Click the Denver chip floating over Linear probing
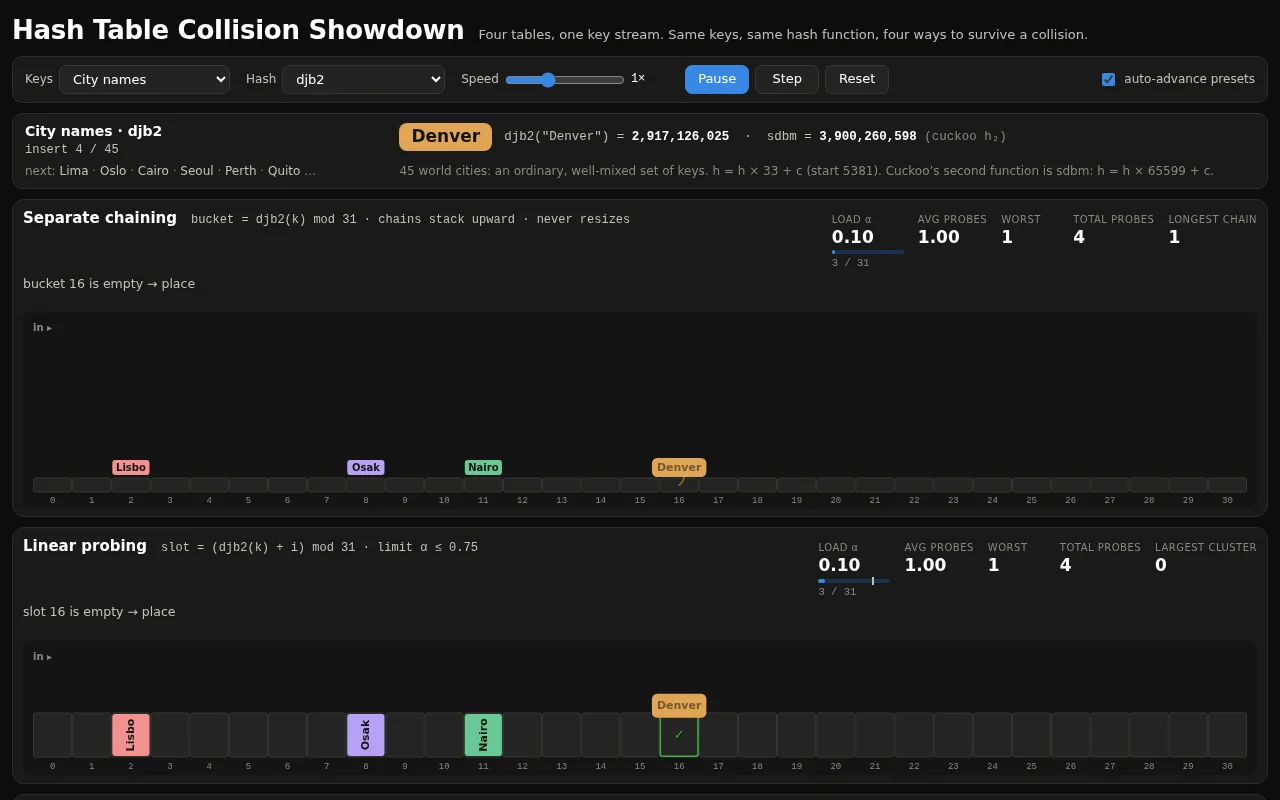Viewport: 1280px width, 800px height. [x=679, y=705]
